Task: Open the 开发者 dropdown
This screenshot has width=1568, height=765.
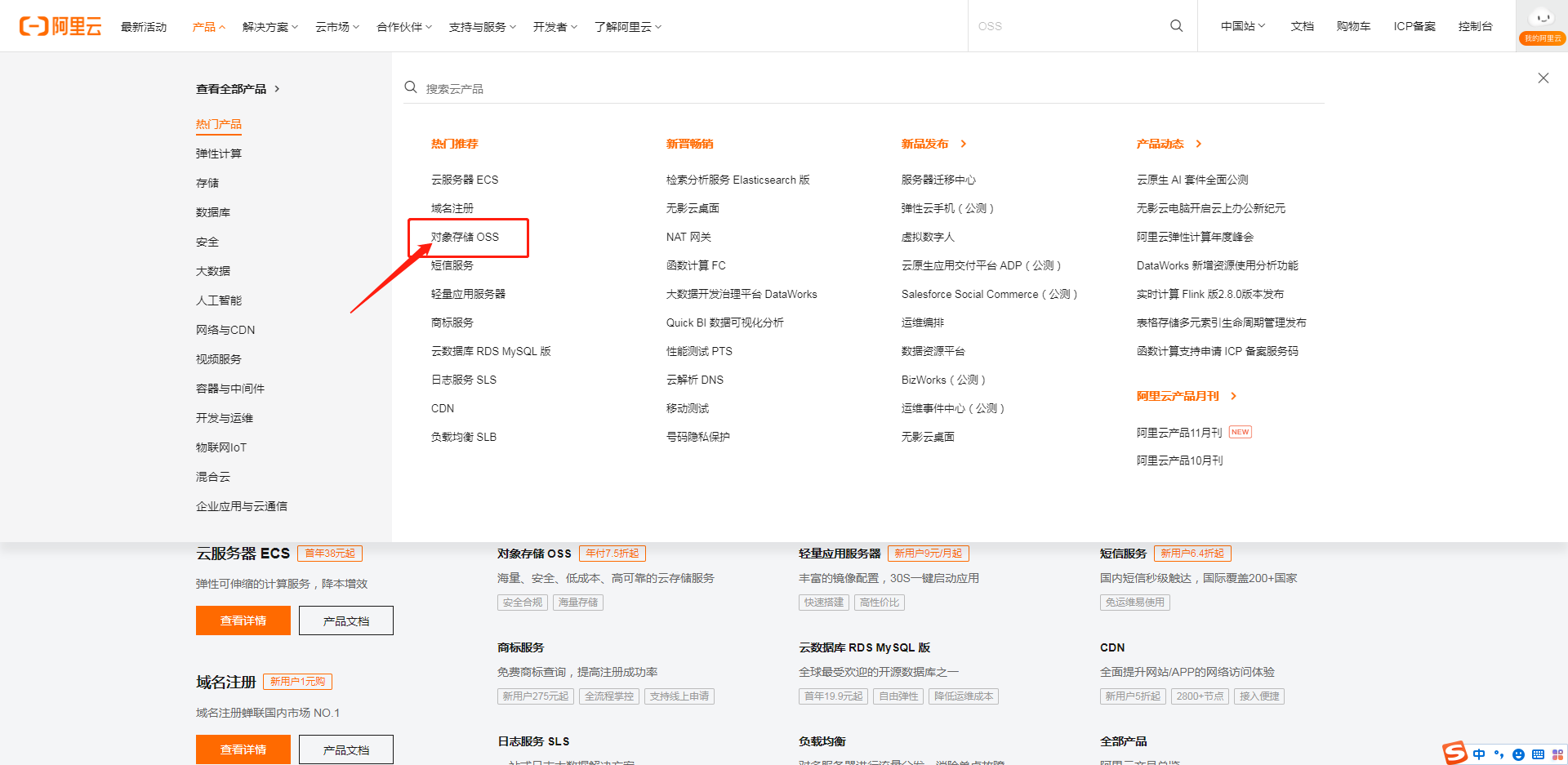Action: 555,27
